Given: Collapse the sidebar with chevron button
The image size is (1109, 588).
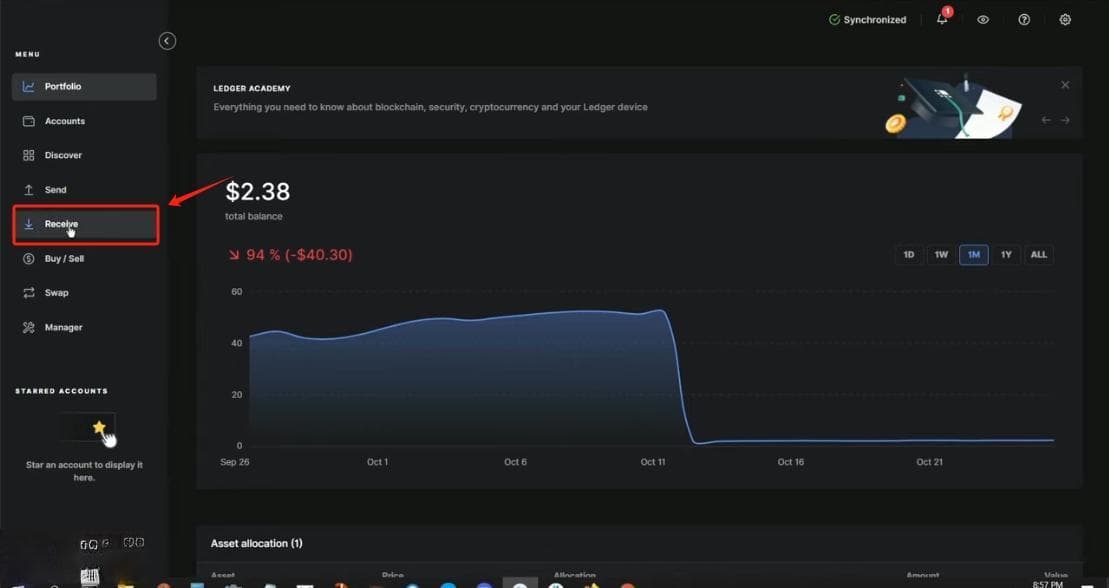Looking at the screenshot, I should [x=167, y=41].
